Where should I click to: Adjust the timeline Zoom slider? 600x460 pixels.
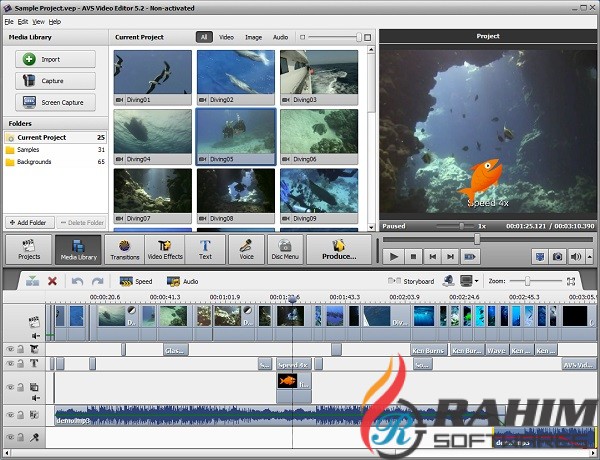pyautogui.click(x=525, y=282)
